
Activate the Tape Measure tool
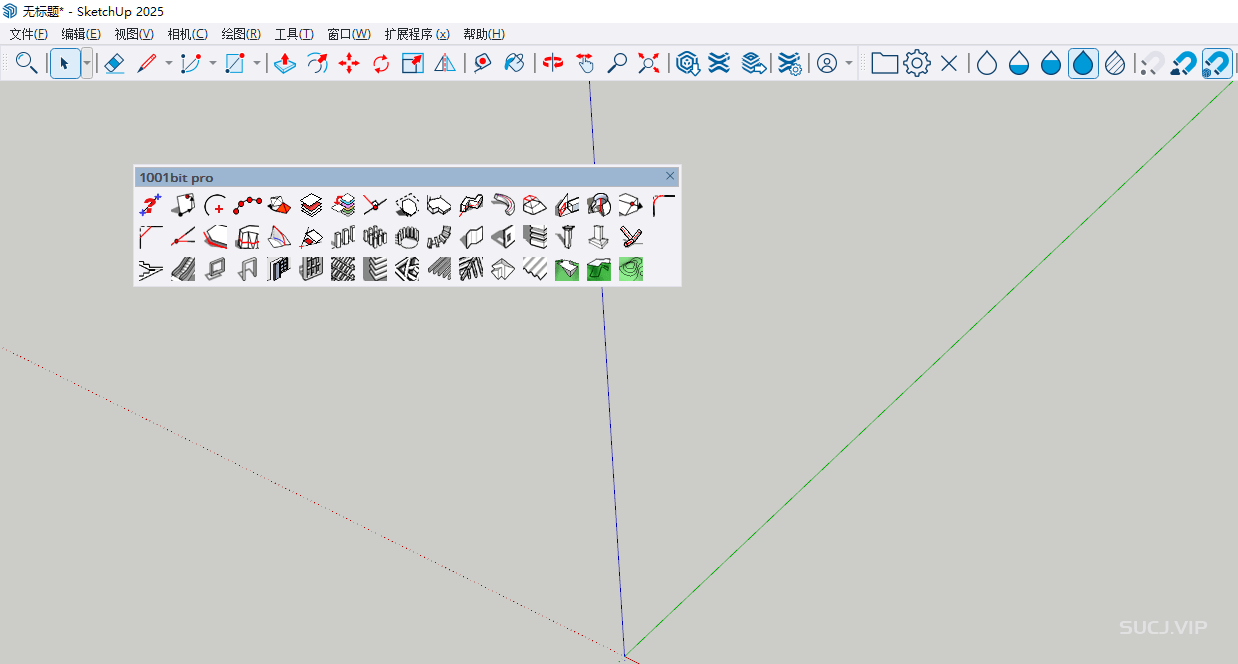(x=483, y=63)
